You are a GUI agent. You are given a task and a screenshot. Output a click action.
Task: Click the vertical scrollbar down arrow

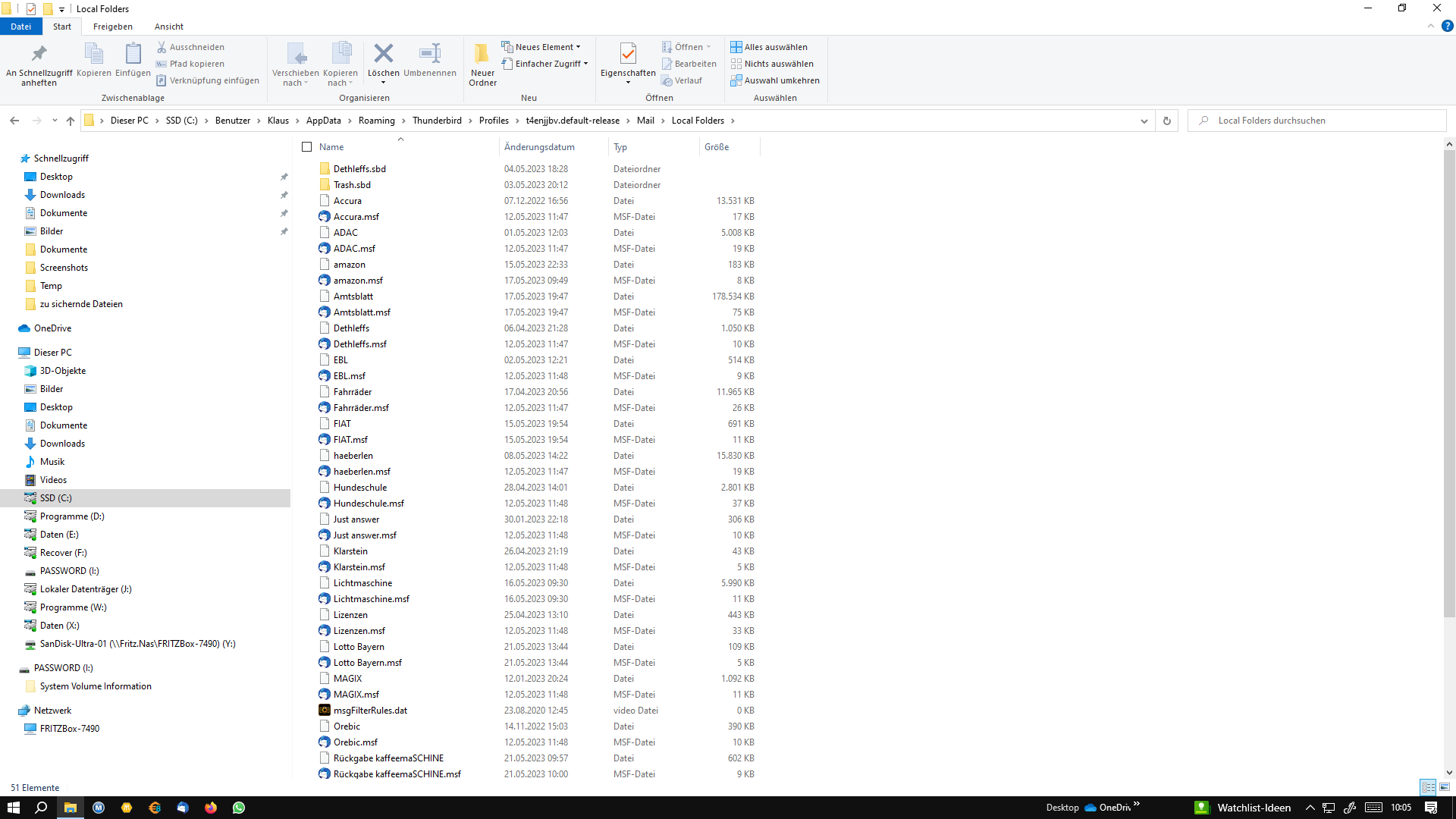coord(1449,773)
